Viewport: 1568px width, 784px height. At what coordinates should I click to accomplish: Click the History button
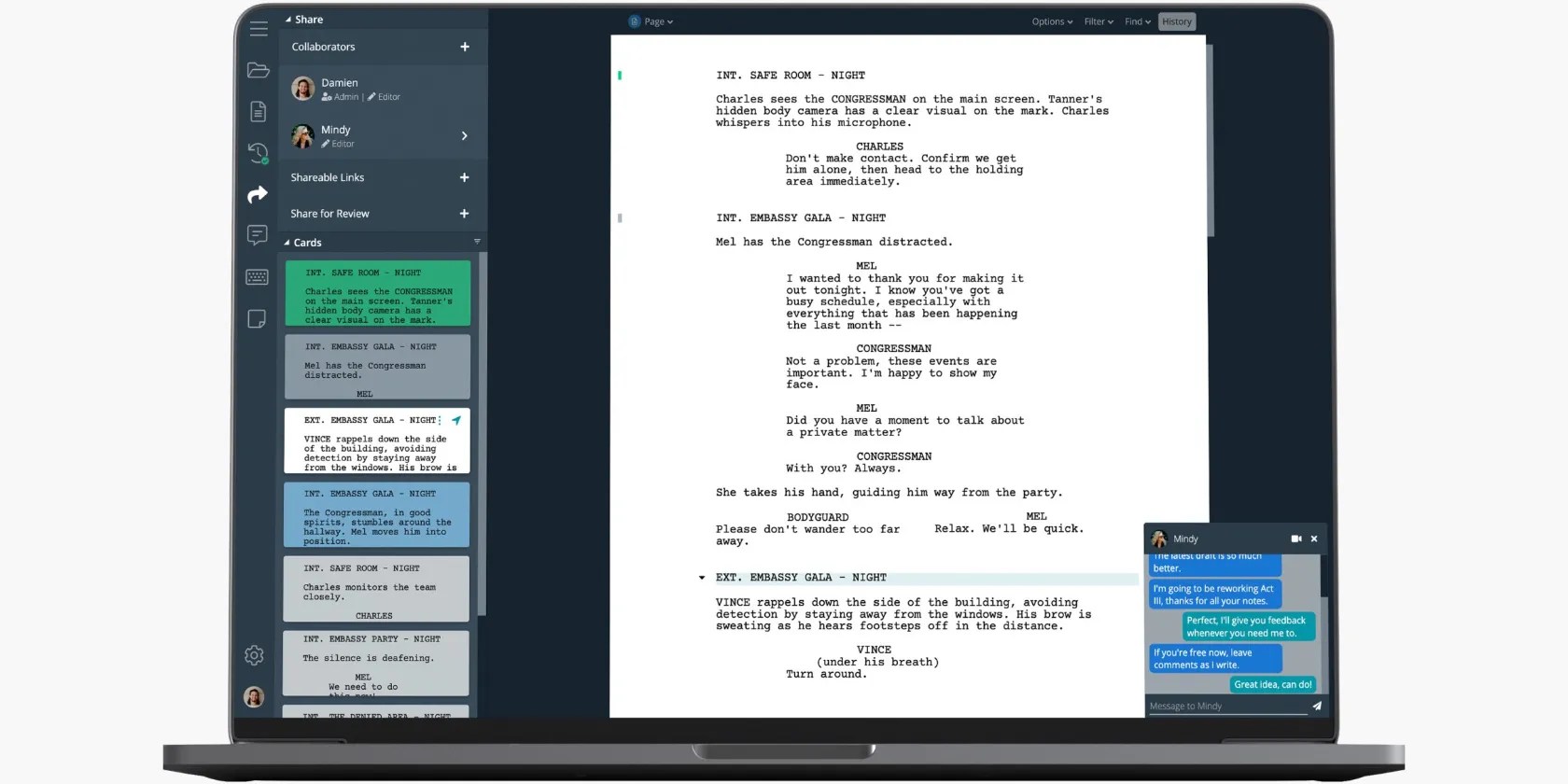pos(1176,21)
